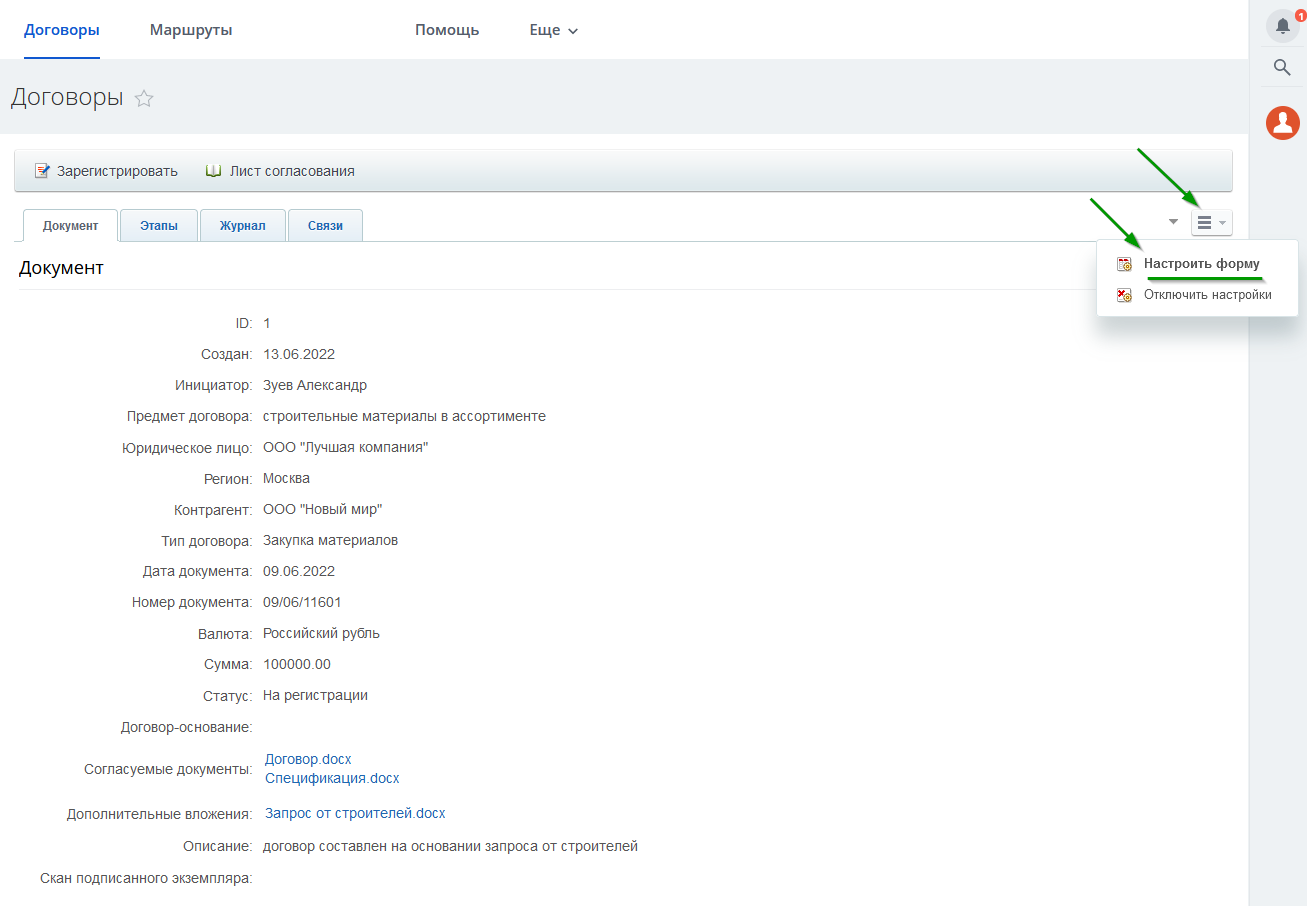The image size is (1307, 906).
Task: Select Настроить форму menu entry
Action: (x=1201, y=264)
